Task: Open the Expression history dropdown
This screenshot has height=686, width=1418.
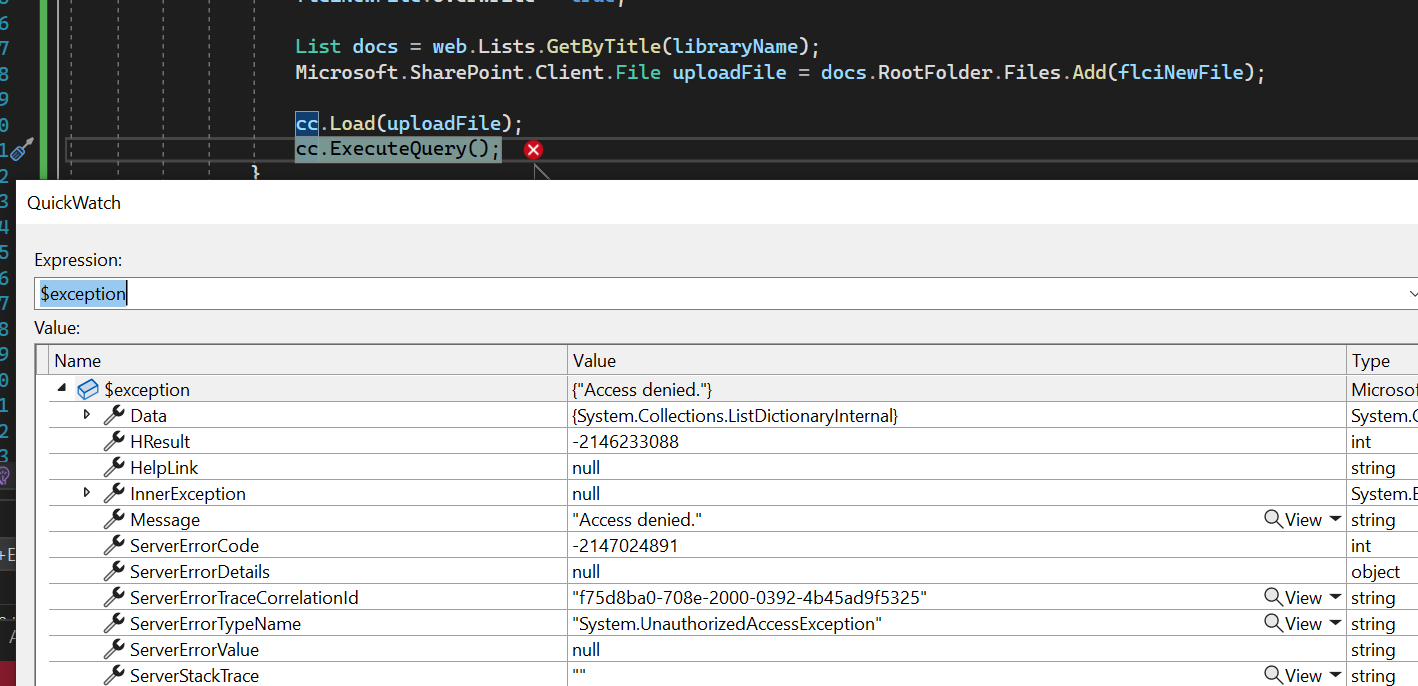Action: (1412, 294)
